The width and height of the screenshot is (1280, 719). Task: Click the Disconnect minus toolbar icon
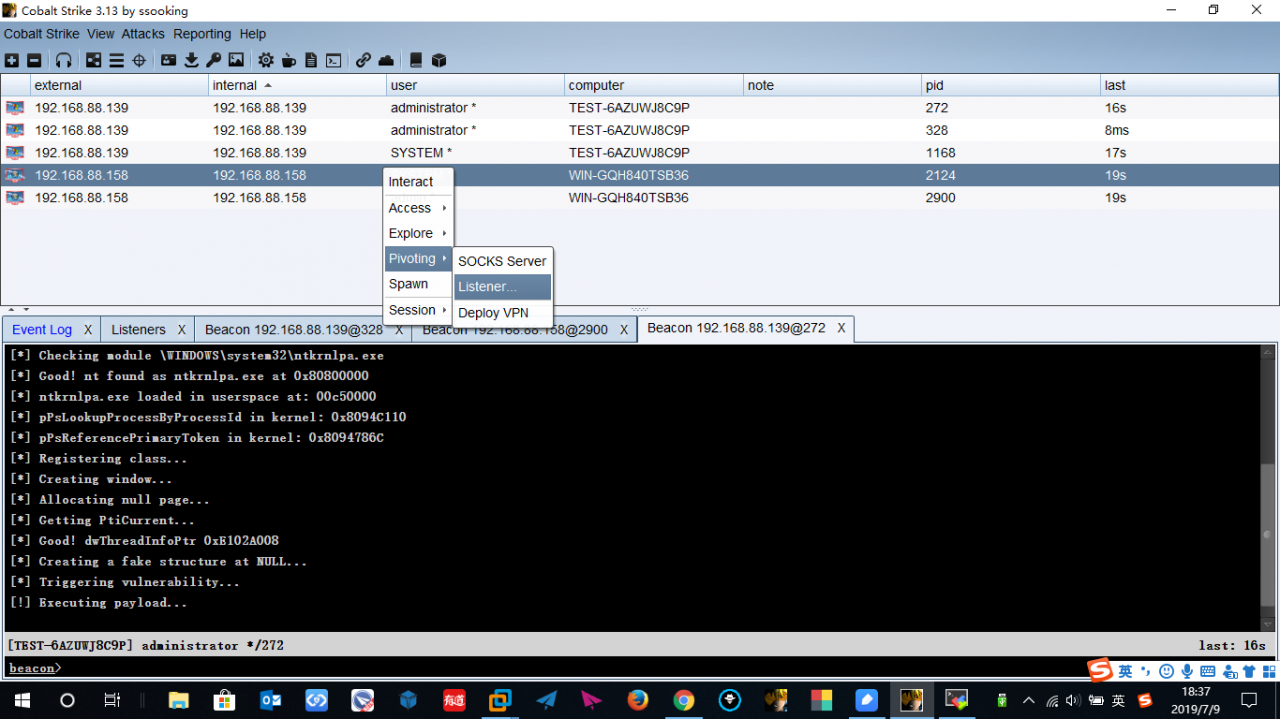34,60
